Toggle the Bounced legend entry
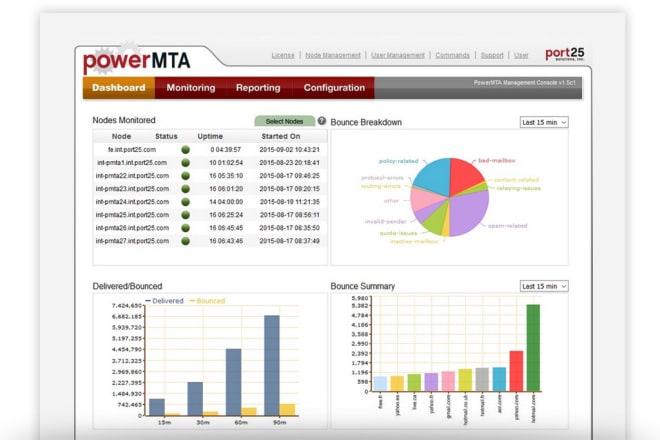 208,301
